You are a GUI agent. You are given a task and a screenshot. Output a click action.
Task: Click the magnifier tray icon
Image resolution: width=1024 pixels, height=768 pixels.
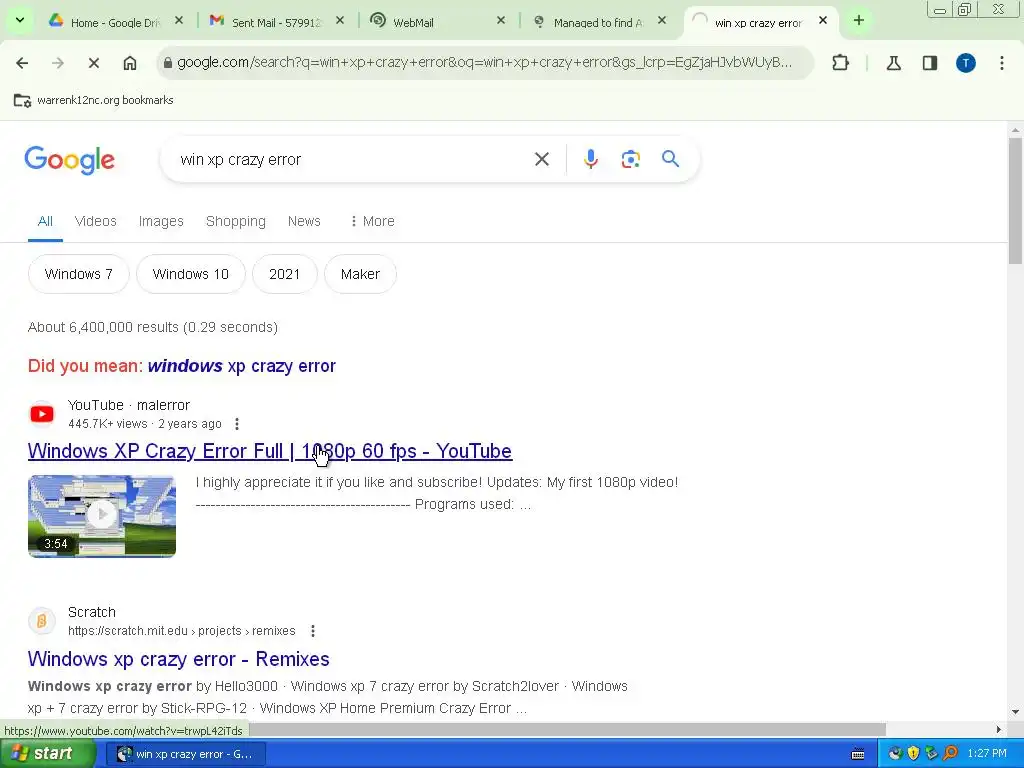pos(950,754)
